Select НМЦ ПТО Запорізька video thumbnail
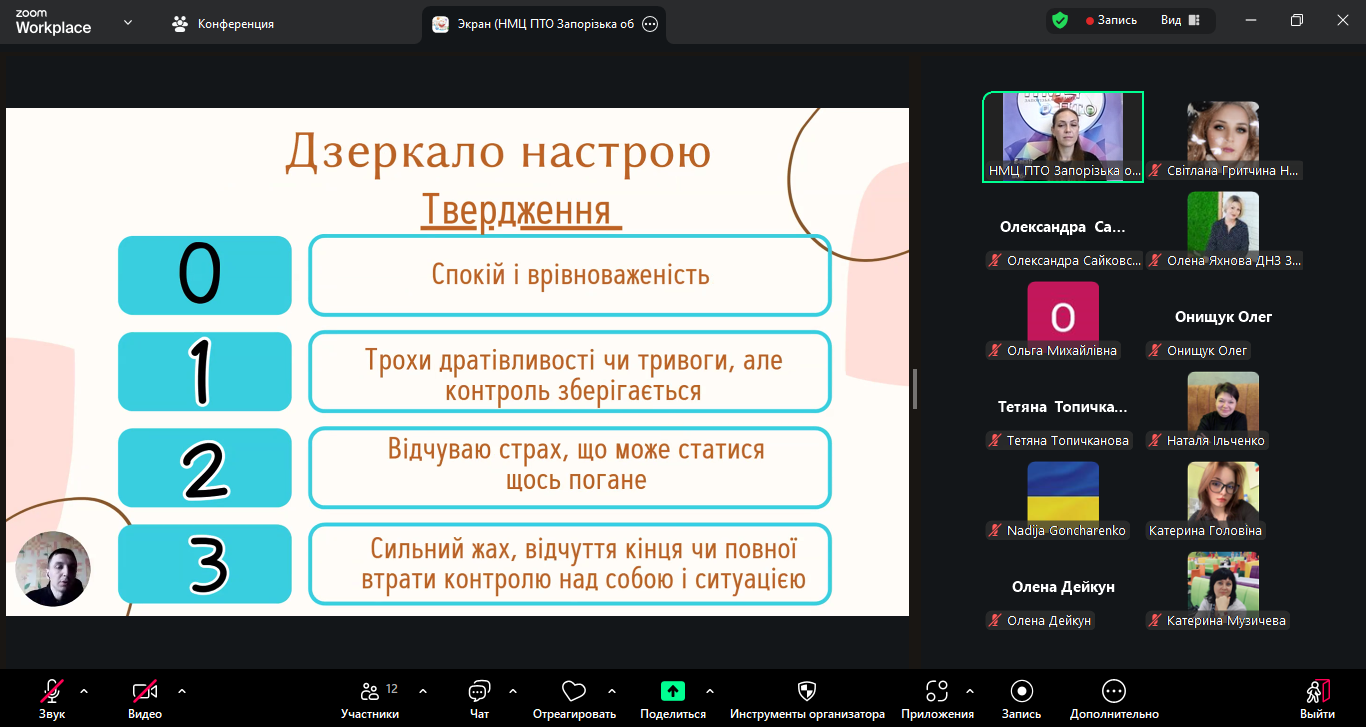This screenshot has height=728, width=1366. tap(1063, 137)
